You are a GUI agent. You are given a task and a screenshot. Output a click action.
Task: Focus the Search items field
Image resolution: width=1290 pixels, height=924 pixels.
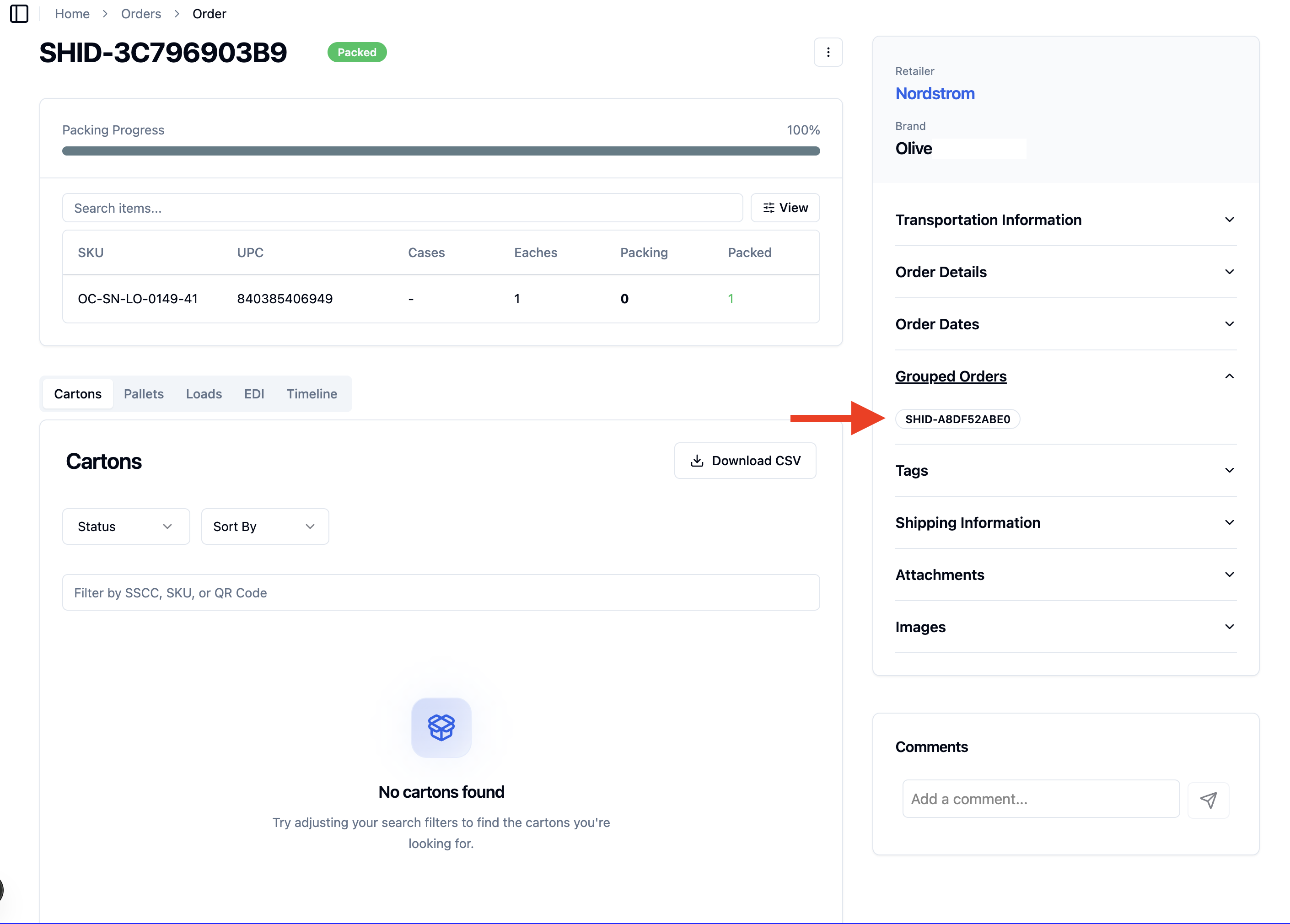[402, 208]
